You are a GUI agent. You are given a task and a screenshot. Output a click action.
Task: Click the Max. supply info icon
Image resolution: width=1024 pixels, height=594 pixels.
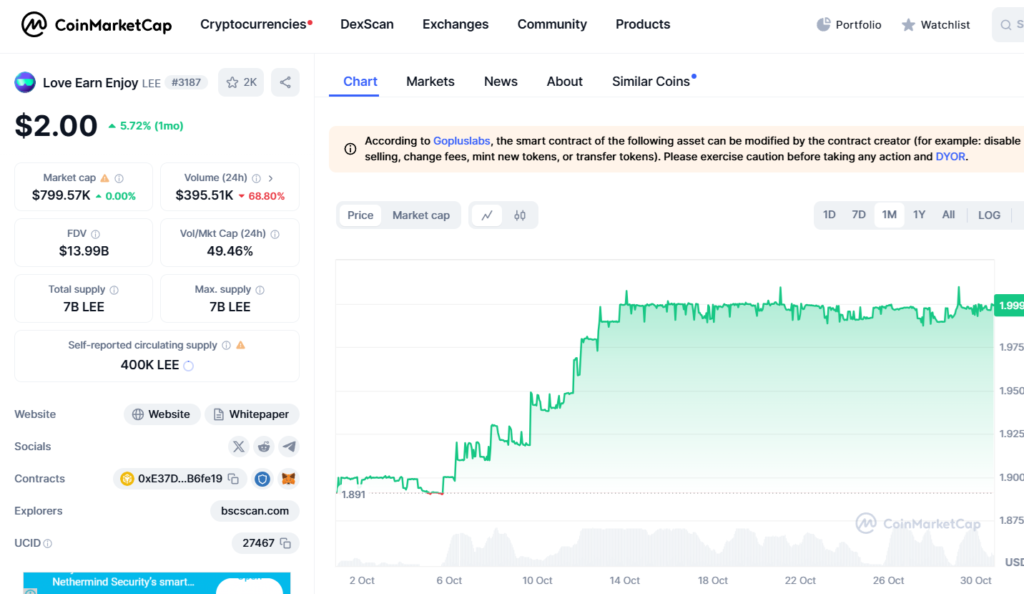(260, 290)
